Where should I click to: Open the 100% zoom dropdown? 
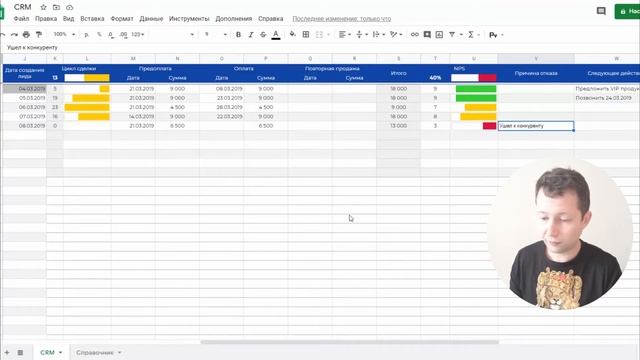[x=64, y=35]
